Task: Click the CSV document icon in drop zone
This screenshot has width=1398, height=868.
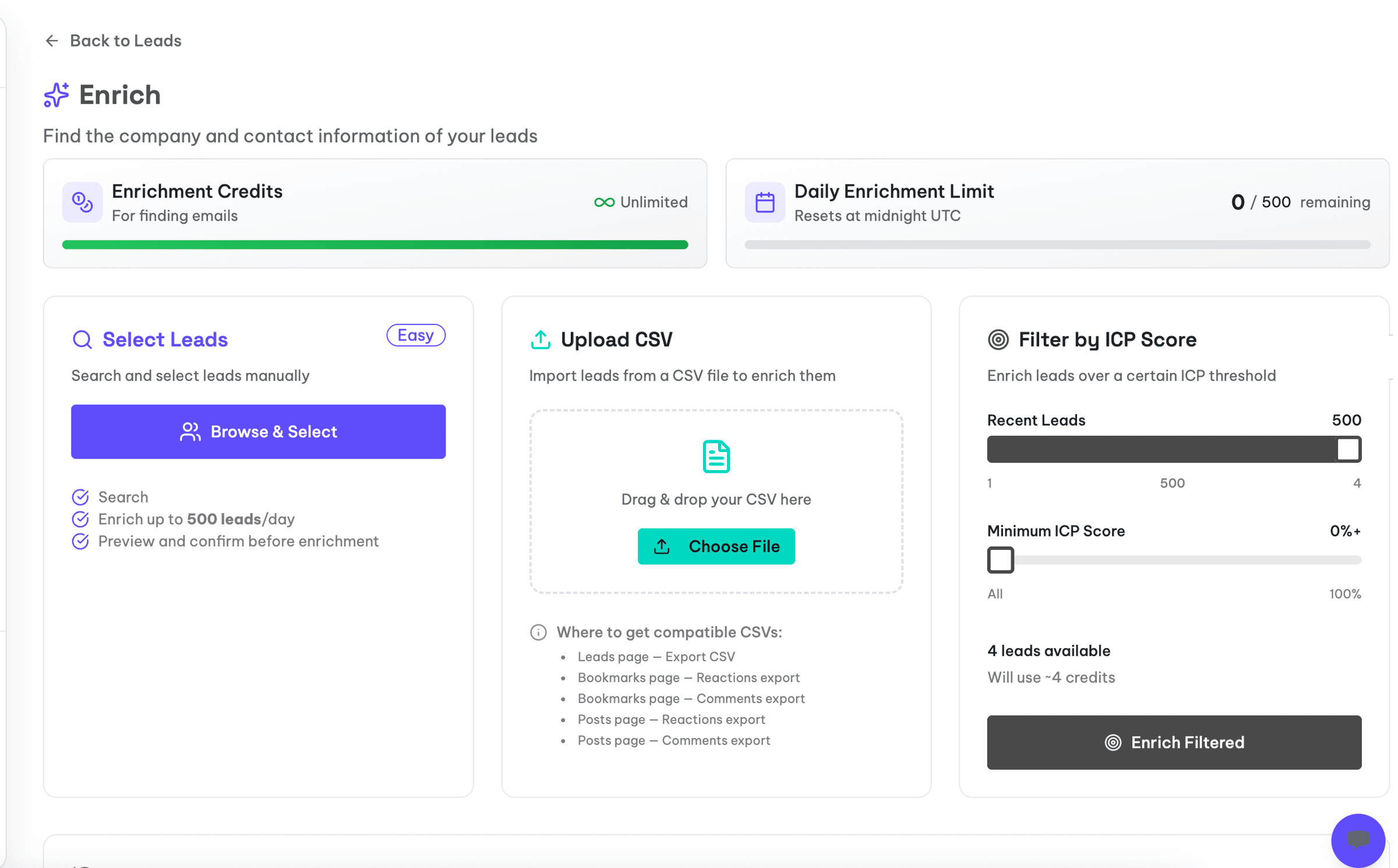Action: click(716, 456)
